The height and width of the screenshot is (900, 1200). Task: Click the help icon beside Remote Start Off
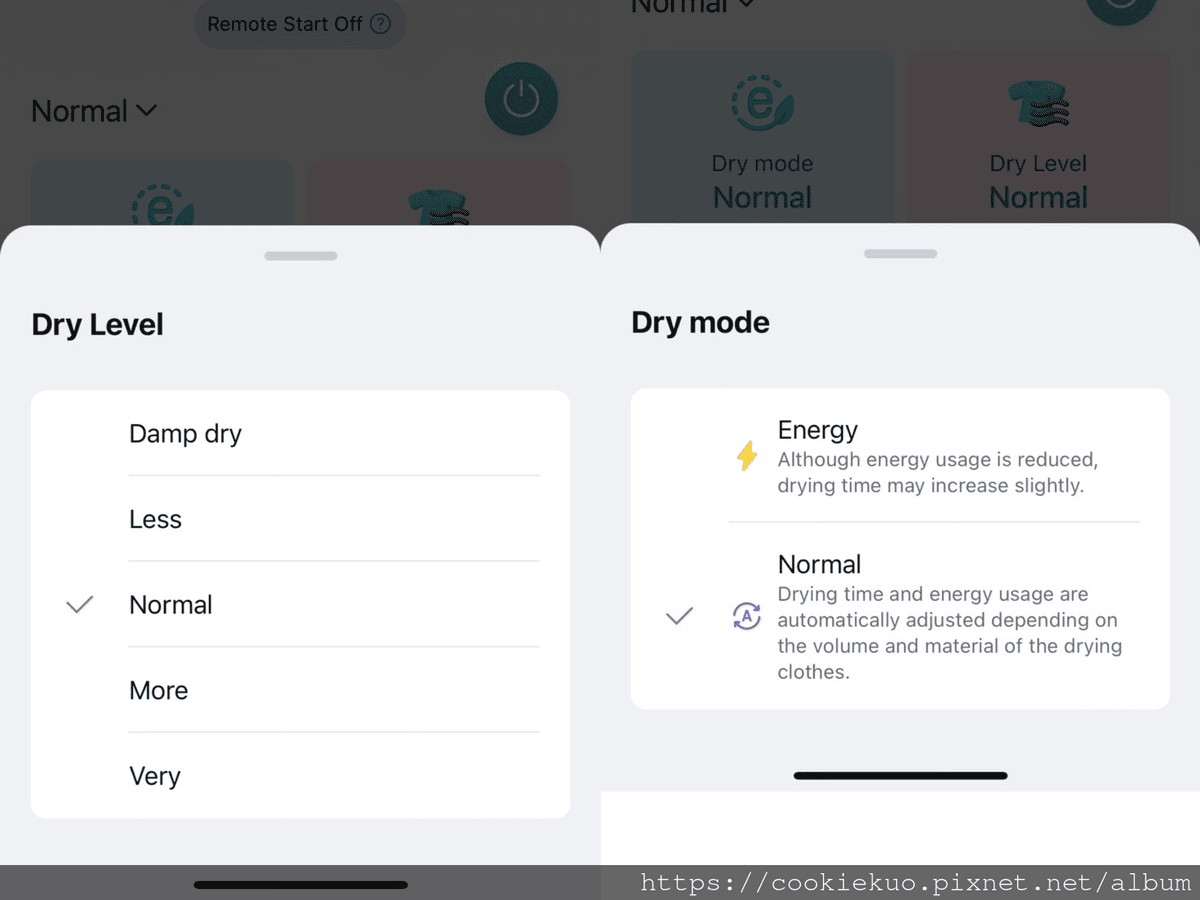click(x=380, y=24)
